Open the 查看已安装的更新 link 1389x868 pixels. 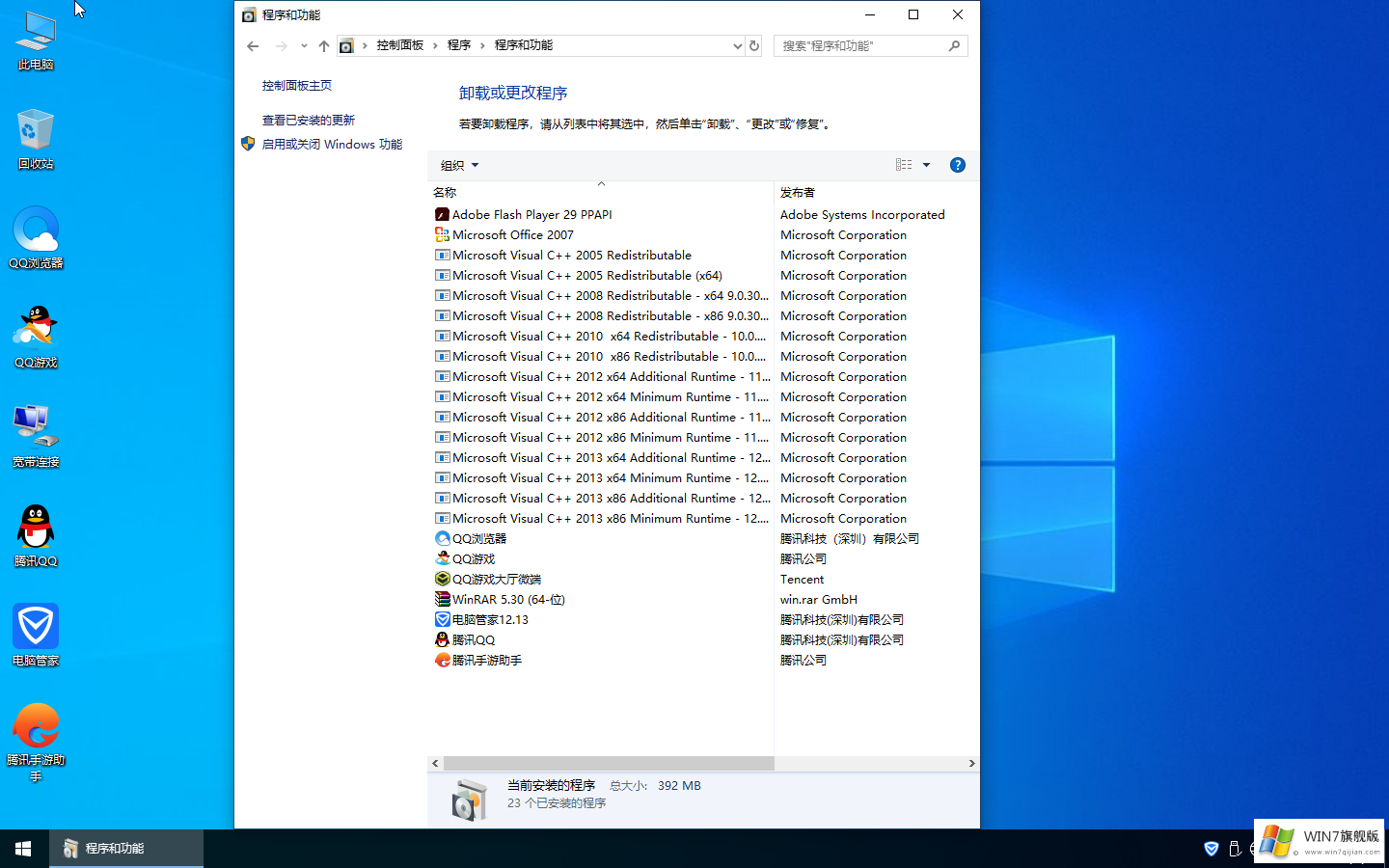tap(309, 121)
